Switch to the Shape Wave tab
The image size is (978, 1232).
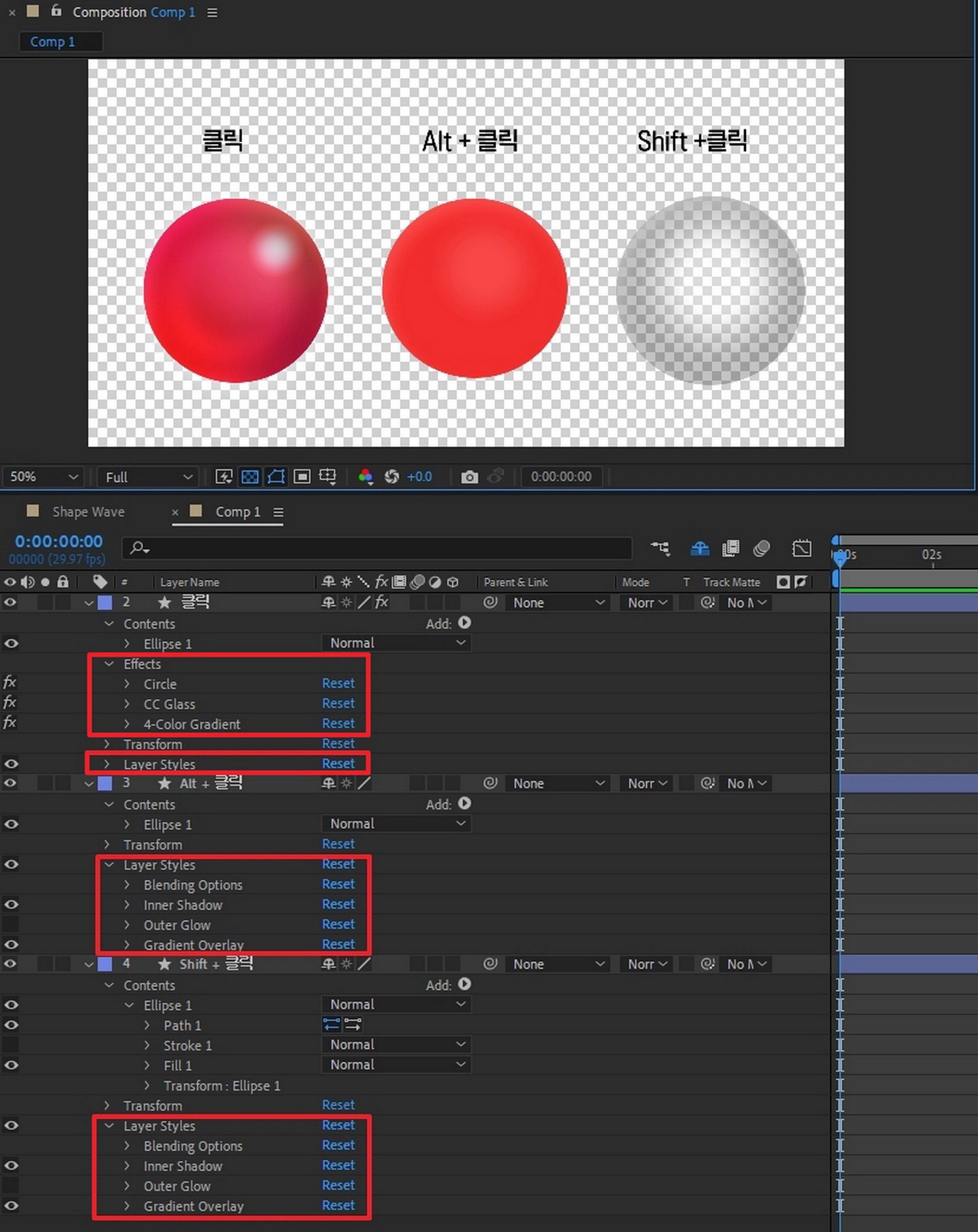[88, 512]
